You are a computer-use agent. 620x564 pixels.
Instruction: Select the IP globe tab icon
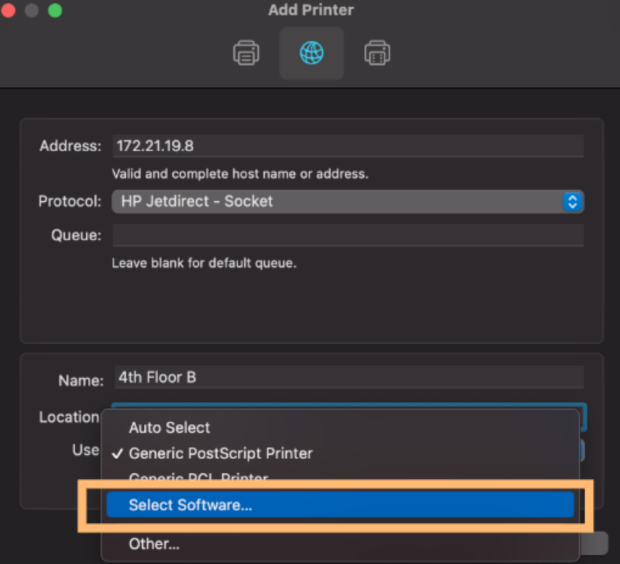[x=312, y=53]
